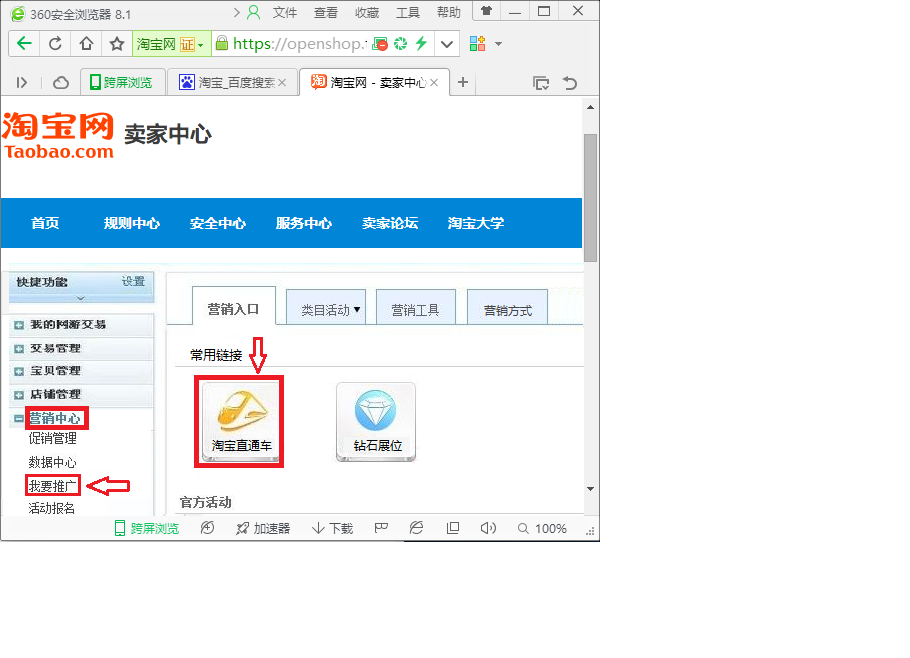Open 安全中心 in navigation bar
The height and width of the screenshot is (658, 910).
(218, 223)
